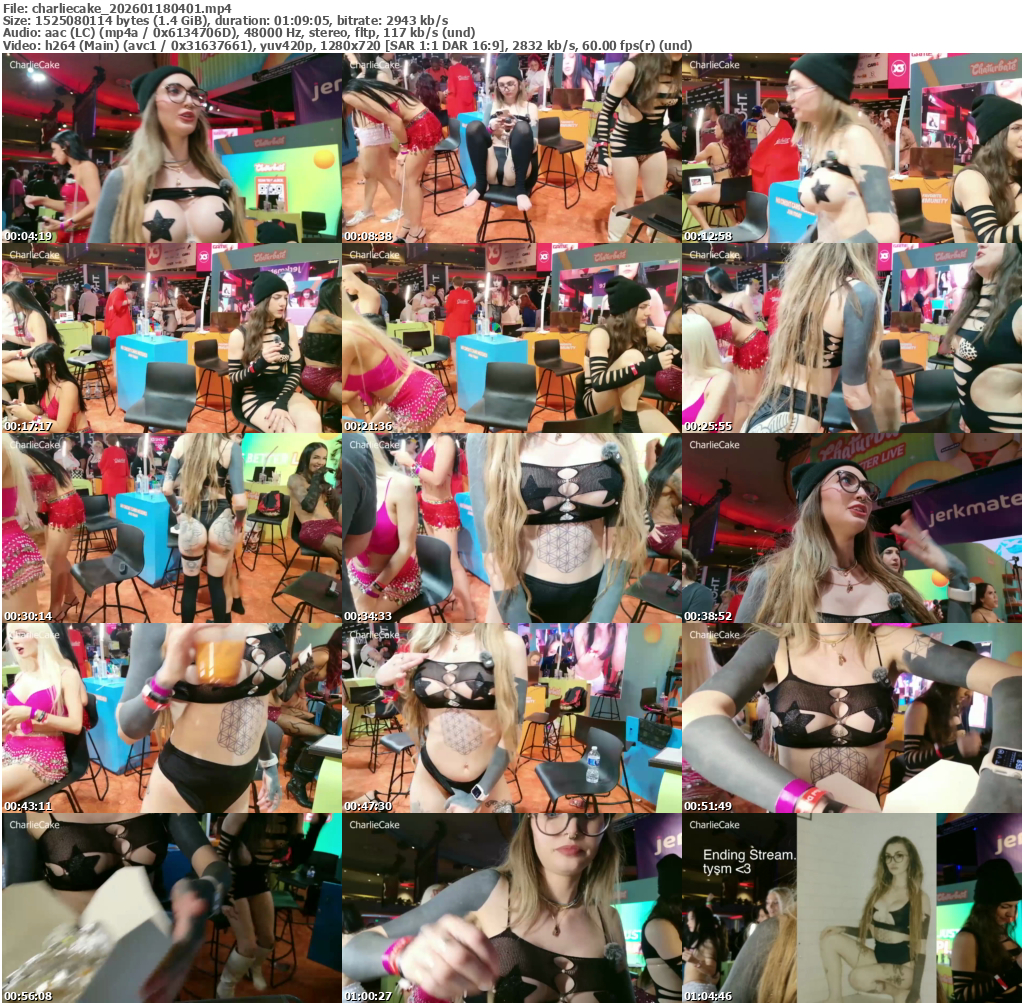Image resolution: width=1024 pixels, height=1003 pixels.
Task: Open the thumbnail marked 00:38:52
Action: pyautogui.click(x=852, y=528)
